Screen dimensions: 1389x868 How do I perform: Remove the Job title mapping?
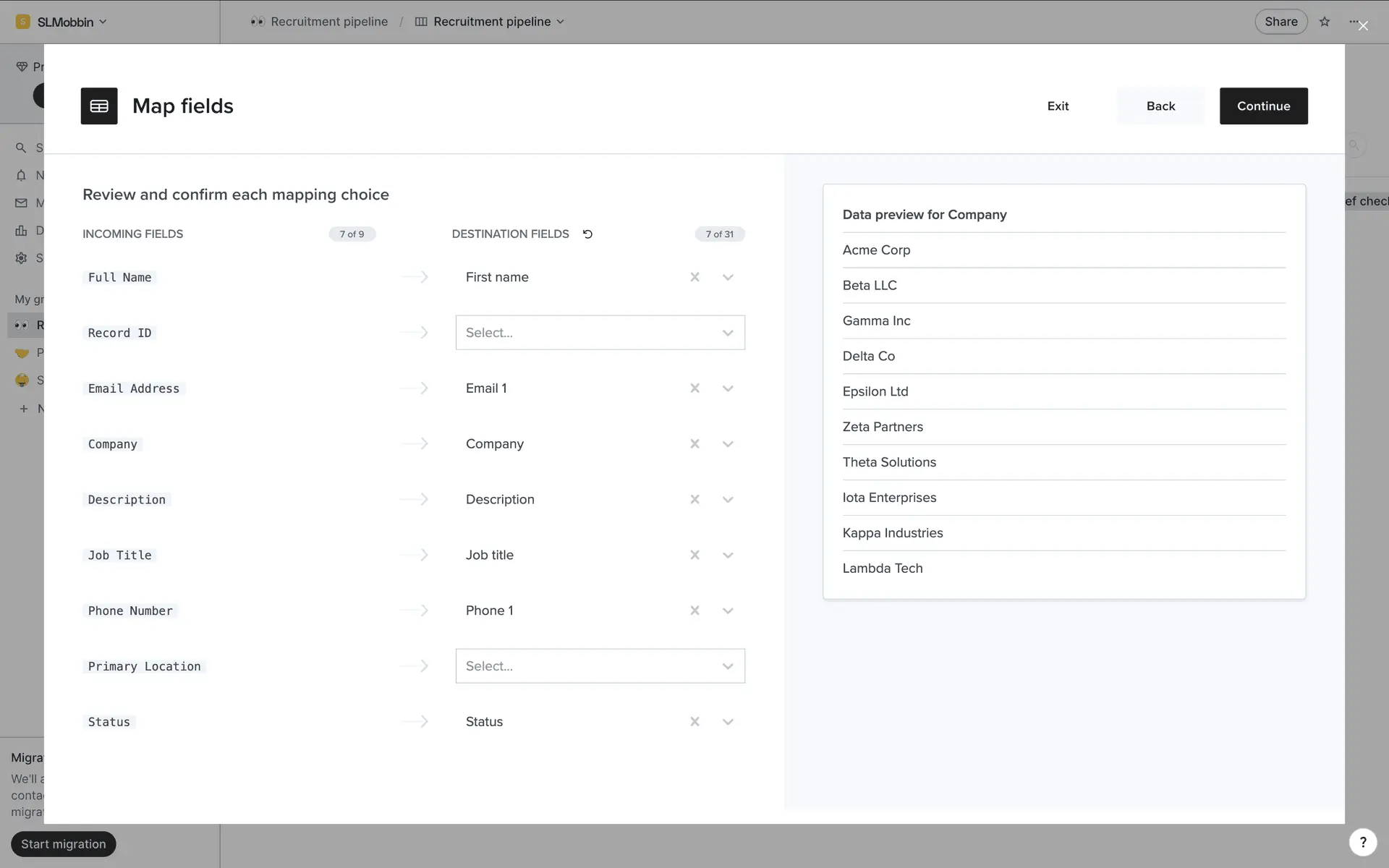tap(694, 555)
